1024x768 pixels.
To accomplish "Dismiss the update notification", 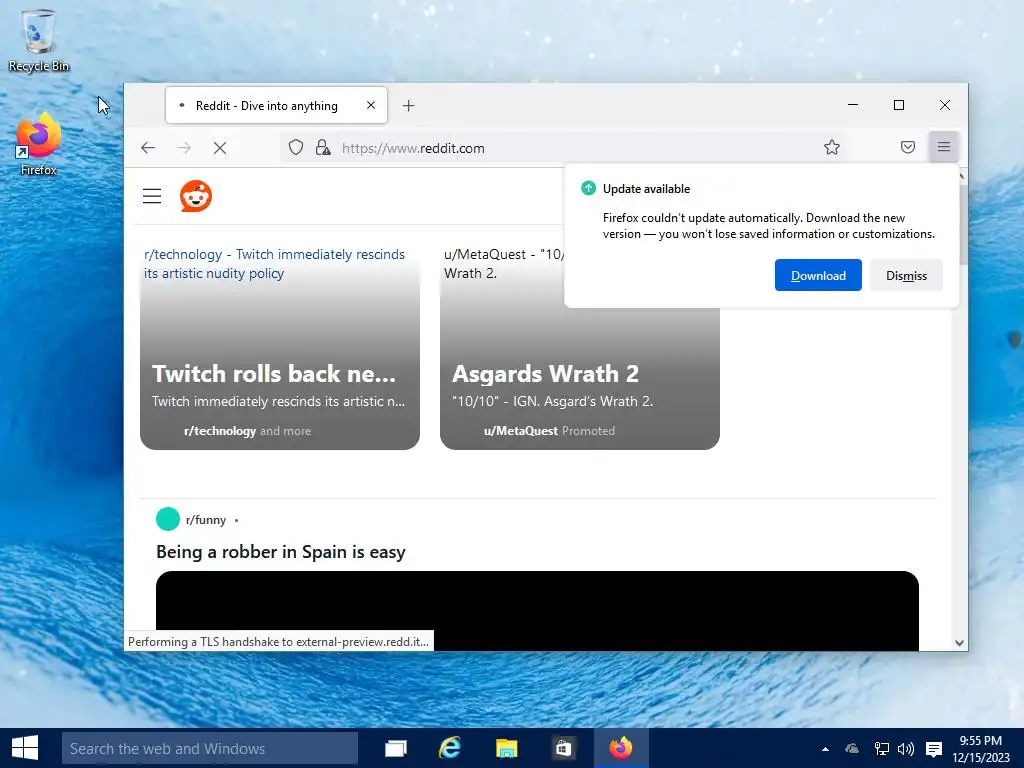I will [x=906, y=275].
